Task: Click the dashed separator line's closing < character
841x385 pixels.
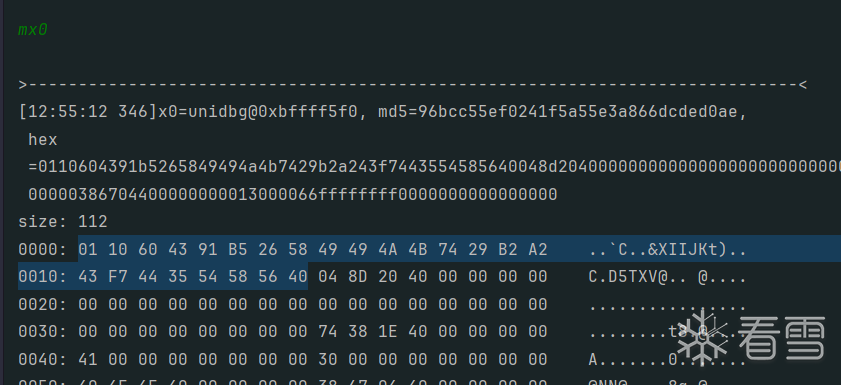Action: coord(802,85)
